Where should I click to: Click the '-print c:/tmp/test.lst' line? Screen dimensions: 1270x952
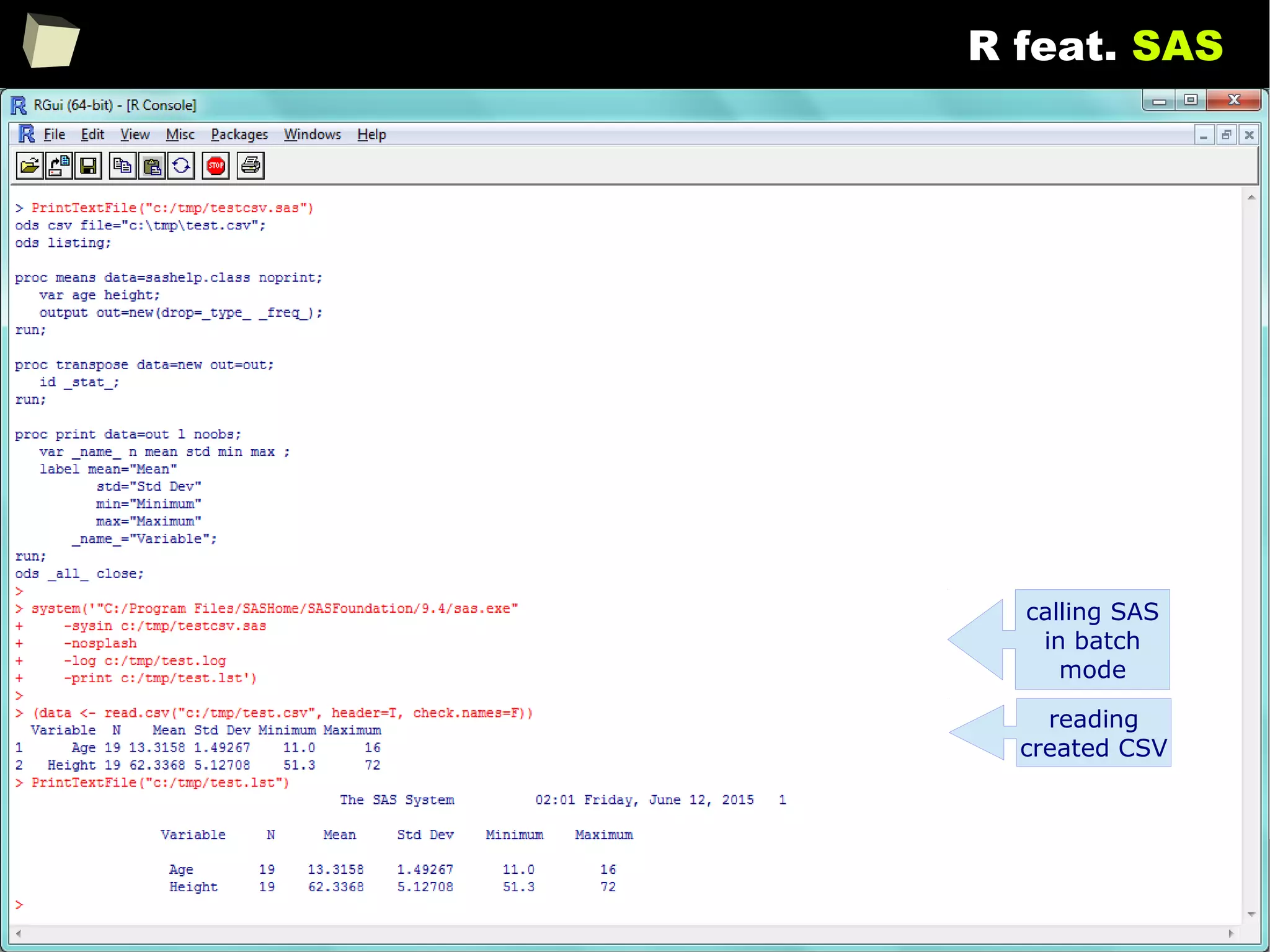(161, 678)
